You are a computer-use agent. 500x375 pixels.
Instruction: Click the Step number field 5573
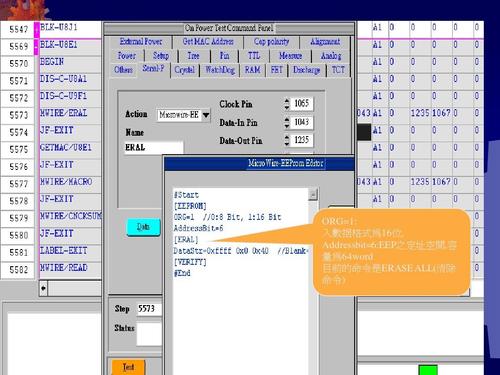[149, 309]
